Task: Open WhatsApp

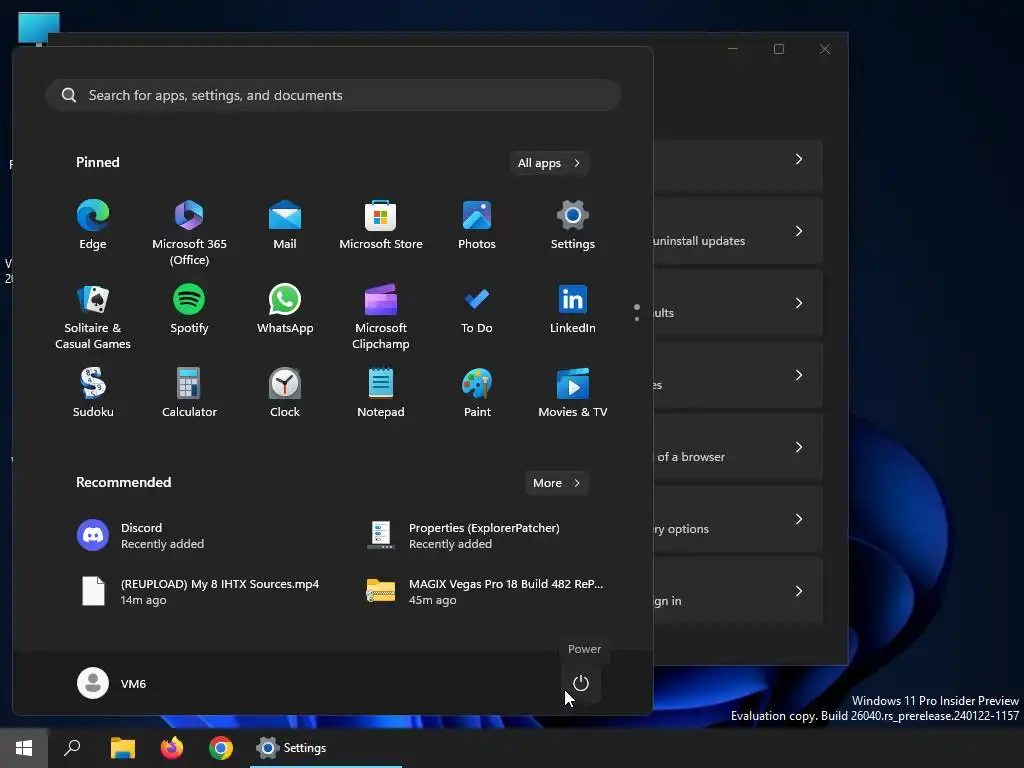Action: point(285,310)
